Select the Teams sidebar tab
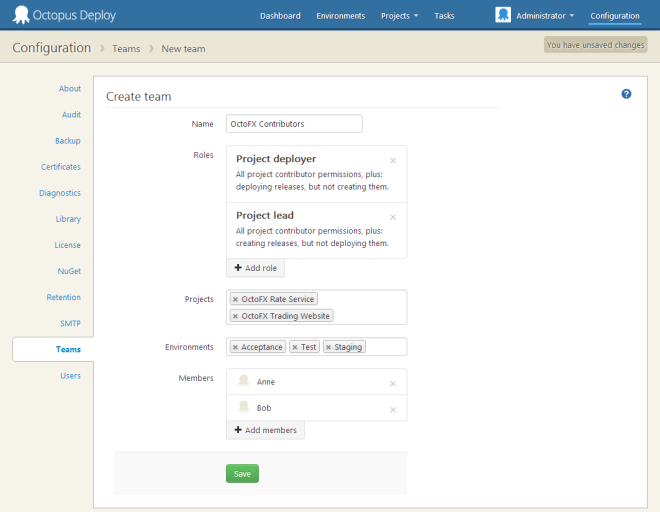Screen dimensions: 660x512 coord(53,349)
